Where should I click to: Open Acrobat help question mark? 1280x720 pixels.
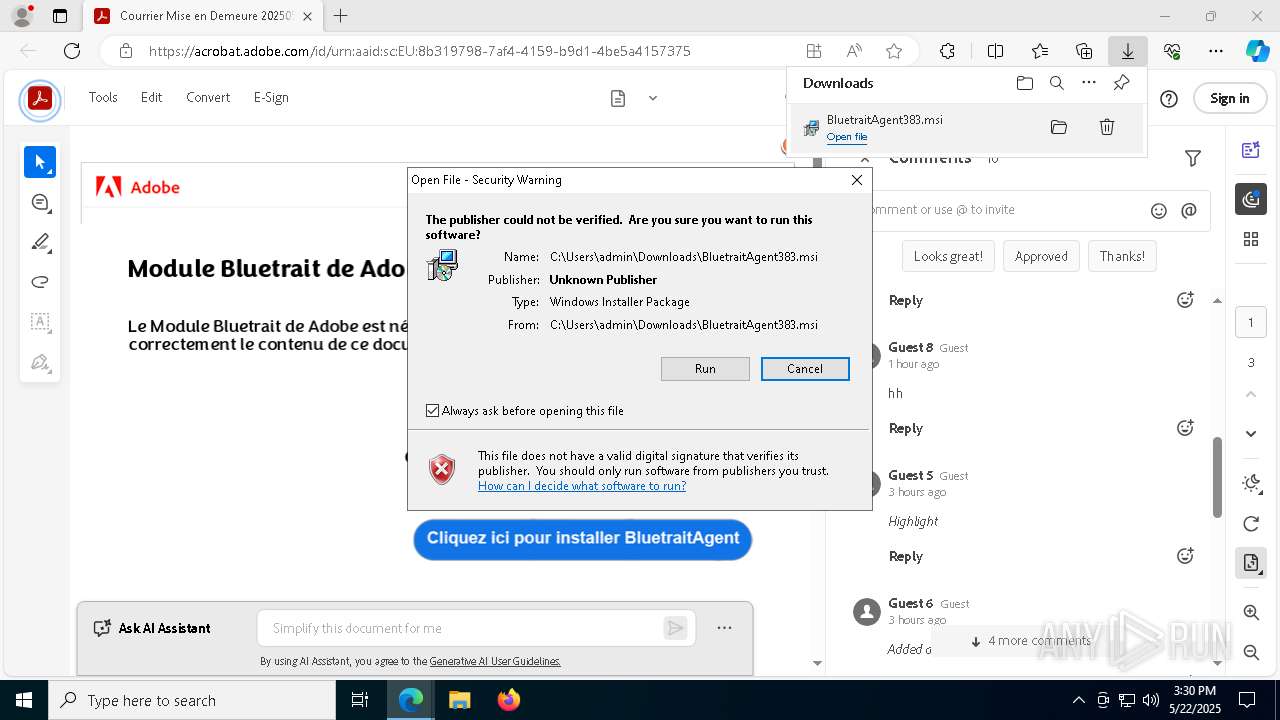1169,98
